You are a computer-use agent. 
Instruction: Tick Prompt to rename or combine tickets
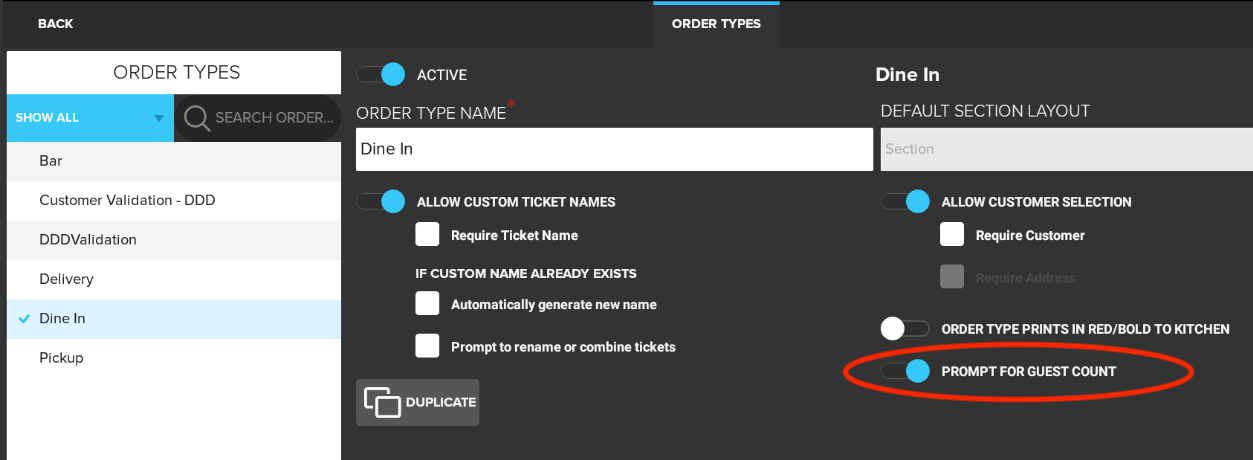tap(428, 346)
